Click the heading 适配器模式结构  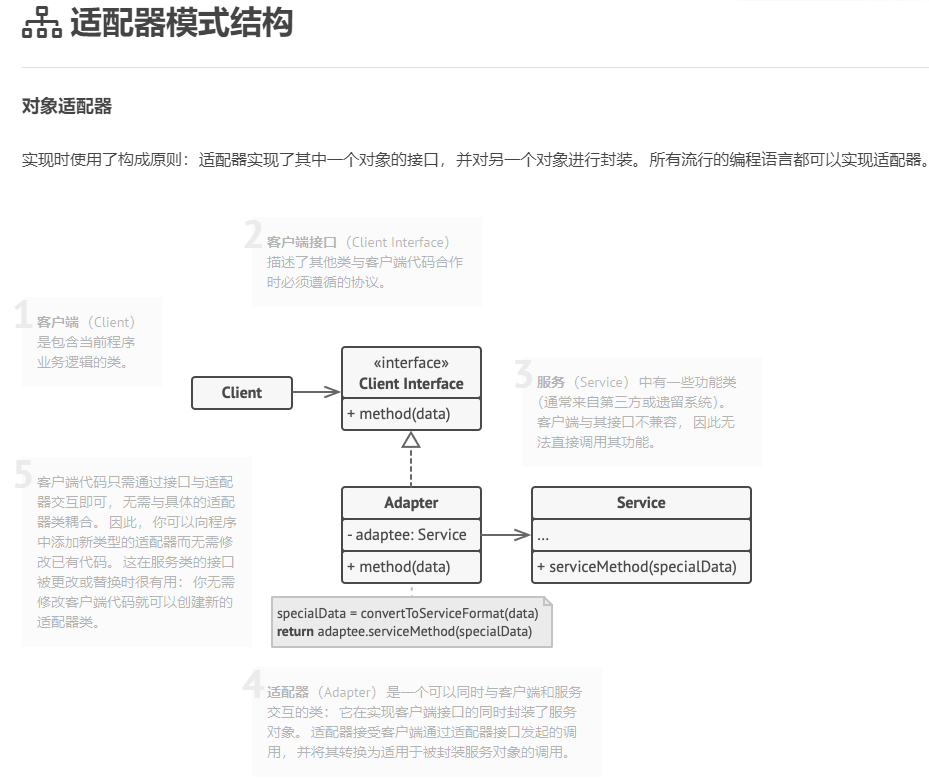click(181, 23)
